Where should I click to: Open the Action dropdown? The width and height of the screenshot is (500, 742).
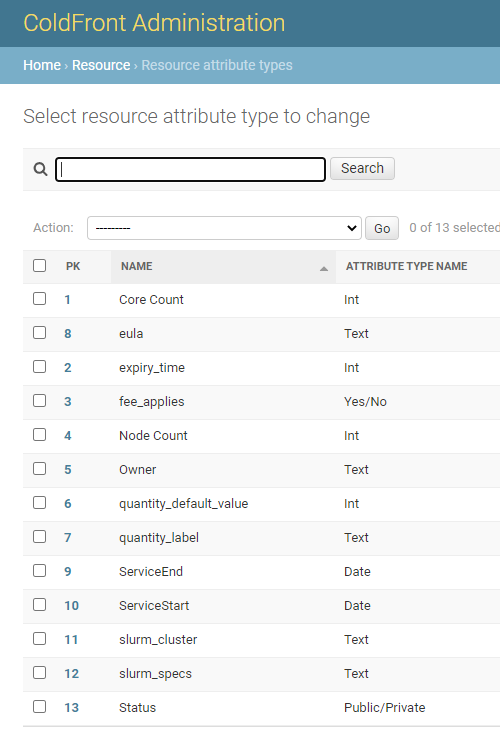[x=224, y=228]
